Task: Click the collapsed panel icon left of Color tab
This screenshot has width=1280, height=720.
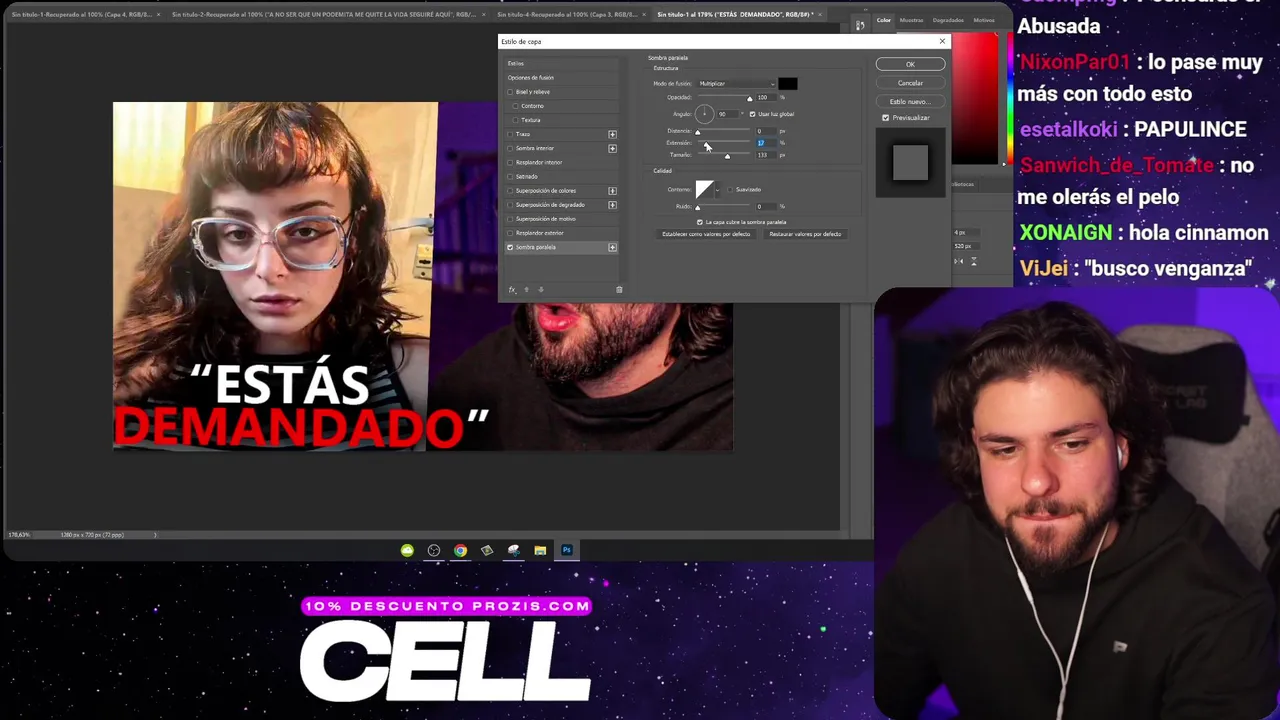Action: point(860,24)
